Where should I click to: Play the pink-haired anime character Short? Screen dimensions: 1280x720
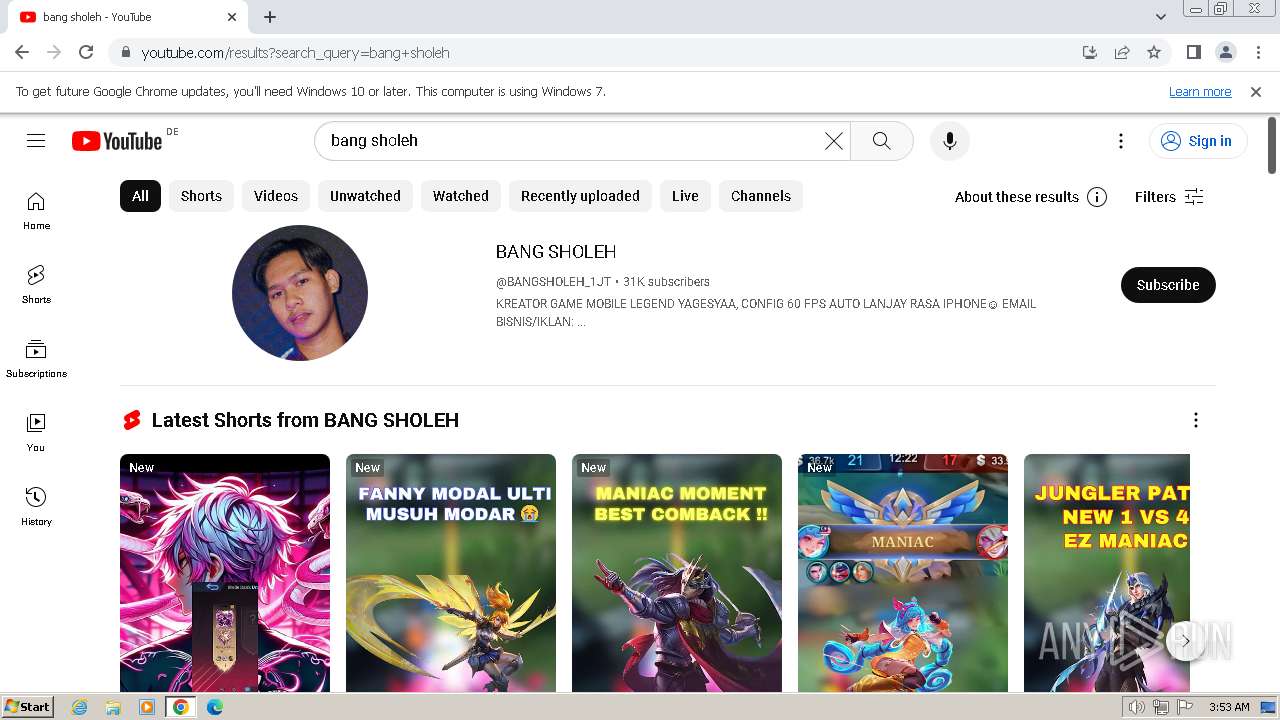225,573
